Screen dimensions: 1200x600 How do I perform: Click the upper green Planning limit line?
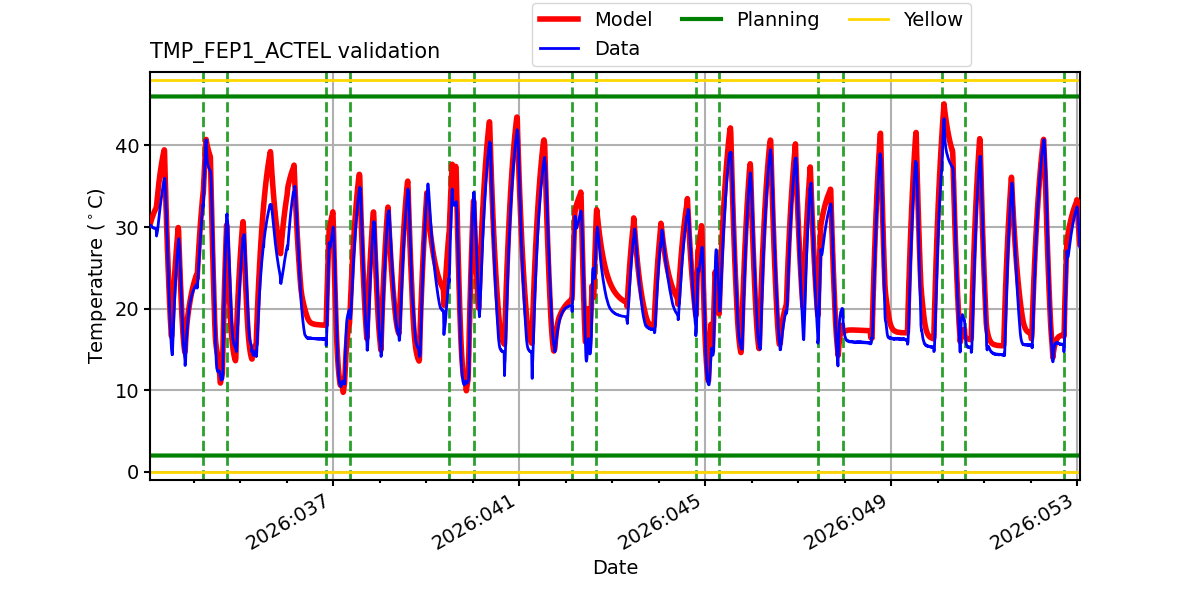[x=600, y=96]
